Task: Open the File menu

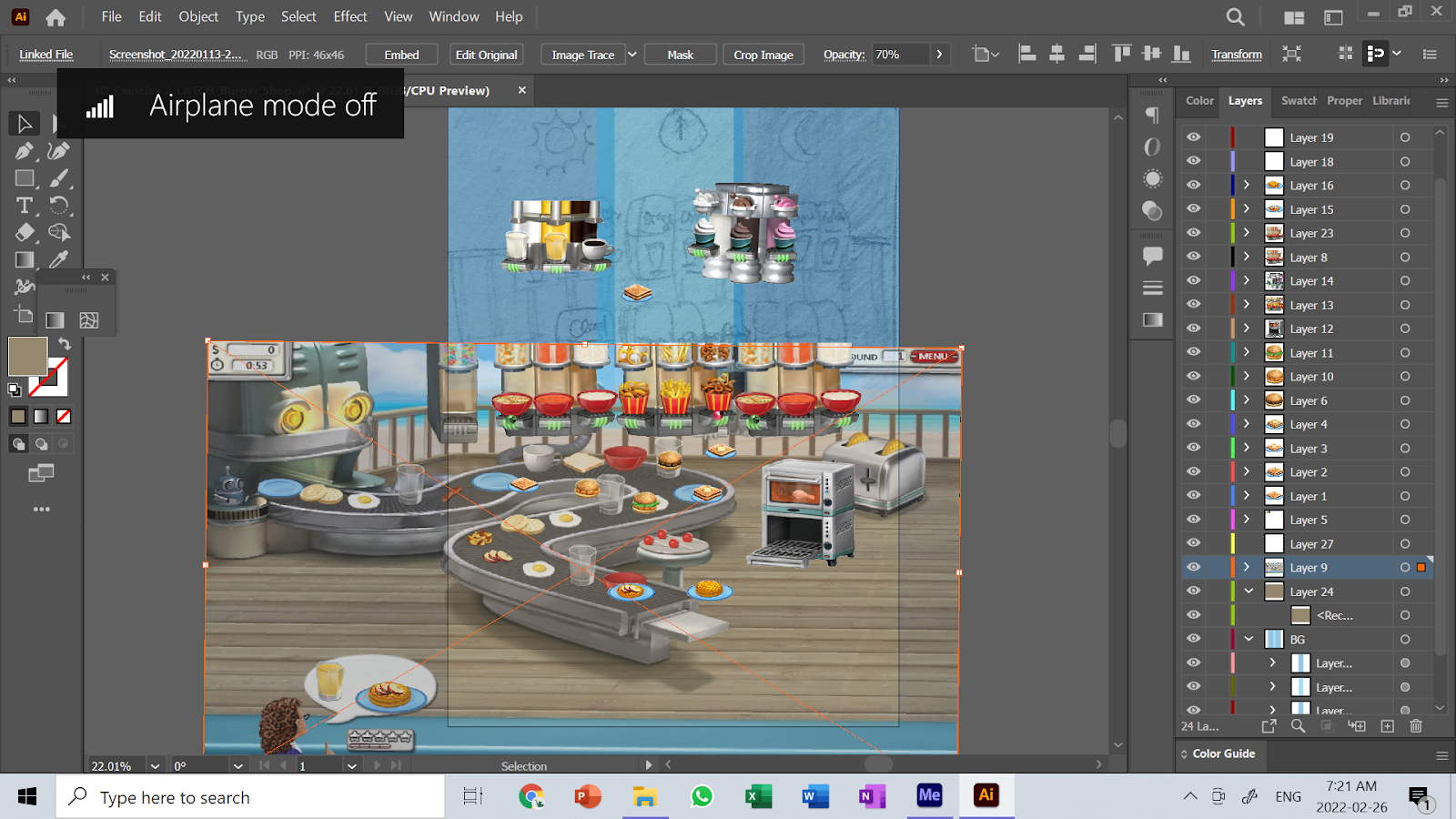Action: [x=112, y=16]
